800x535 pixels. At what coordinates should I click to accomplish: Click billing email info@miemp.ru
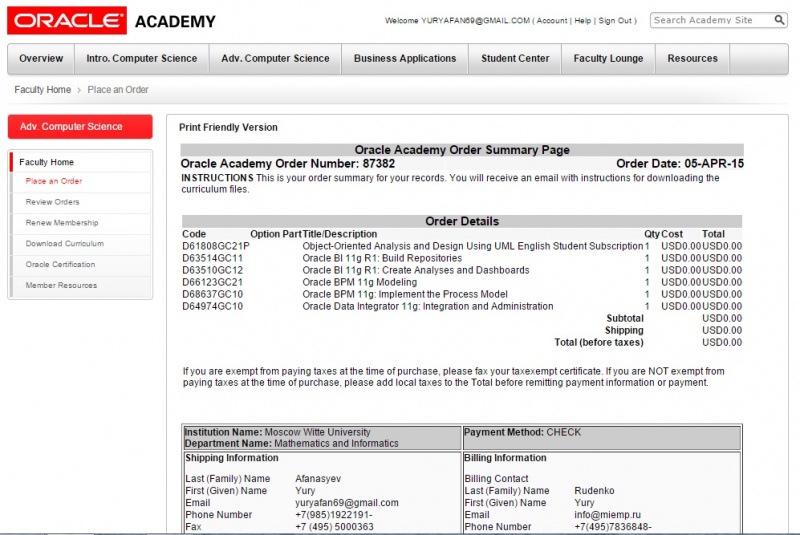pos(607,515)
